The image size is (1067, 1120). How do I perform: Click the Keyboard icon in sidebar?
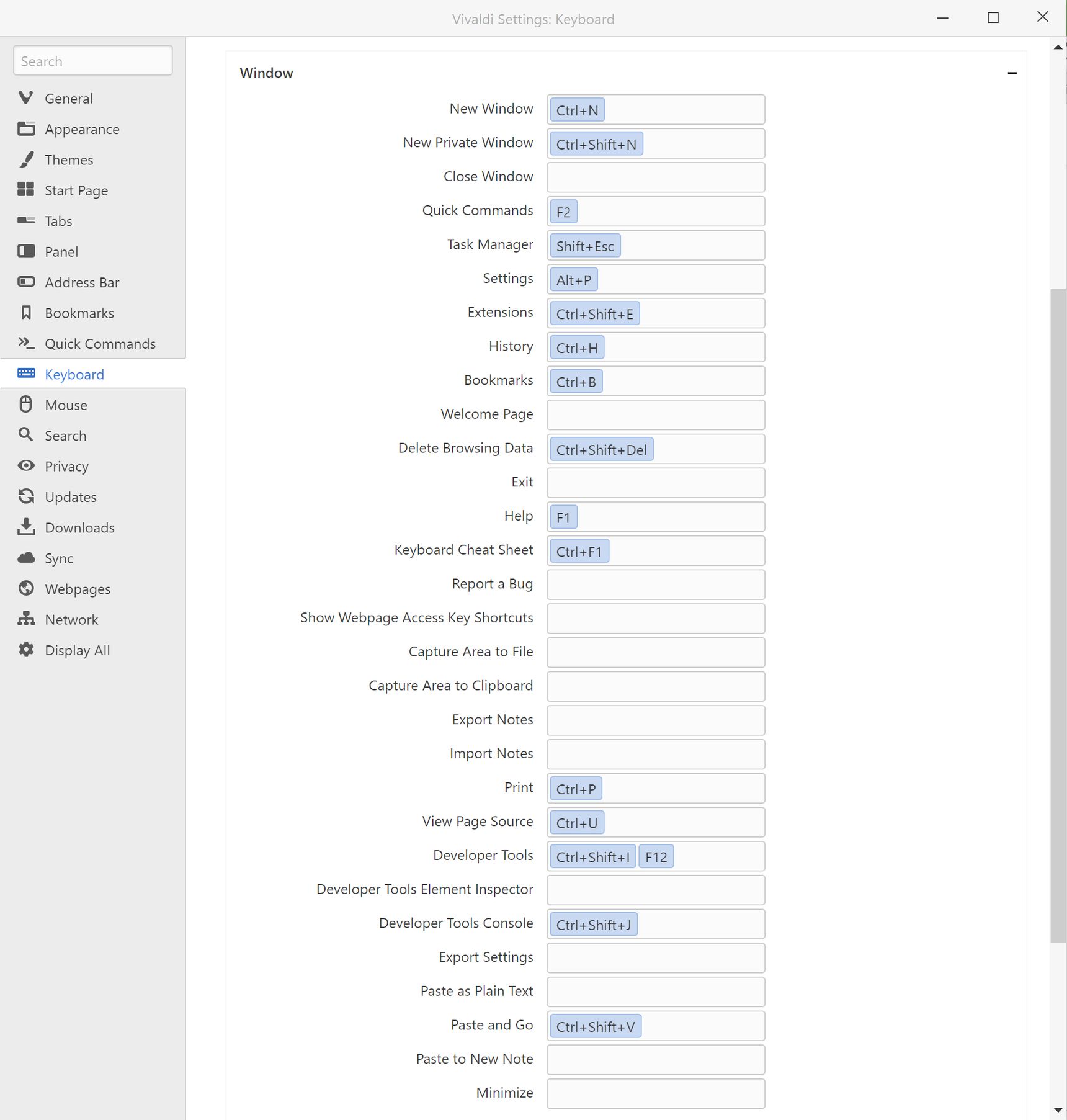(x=26, y=374)
